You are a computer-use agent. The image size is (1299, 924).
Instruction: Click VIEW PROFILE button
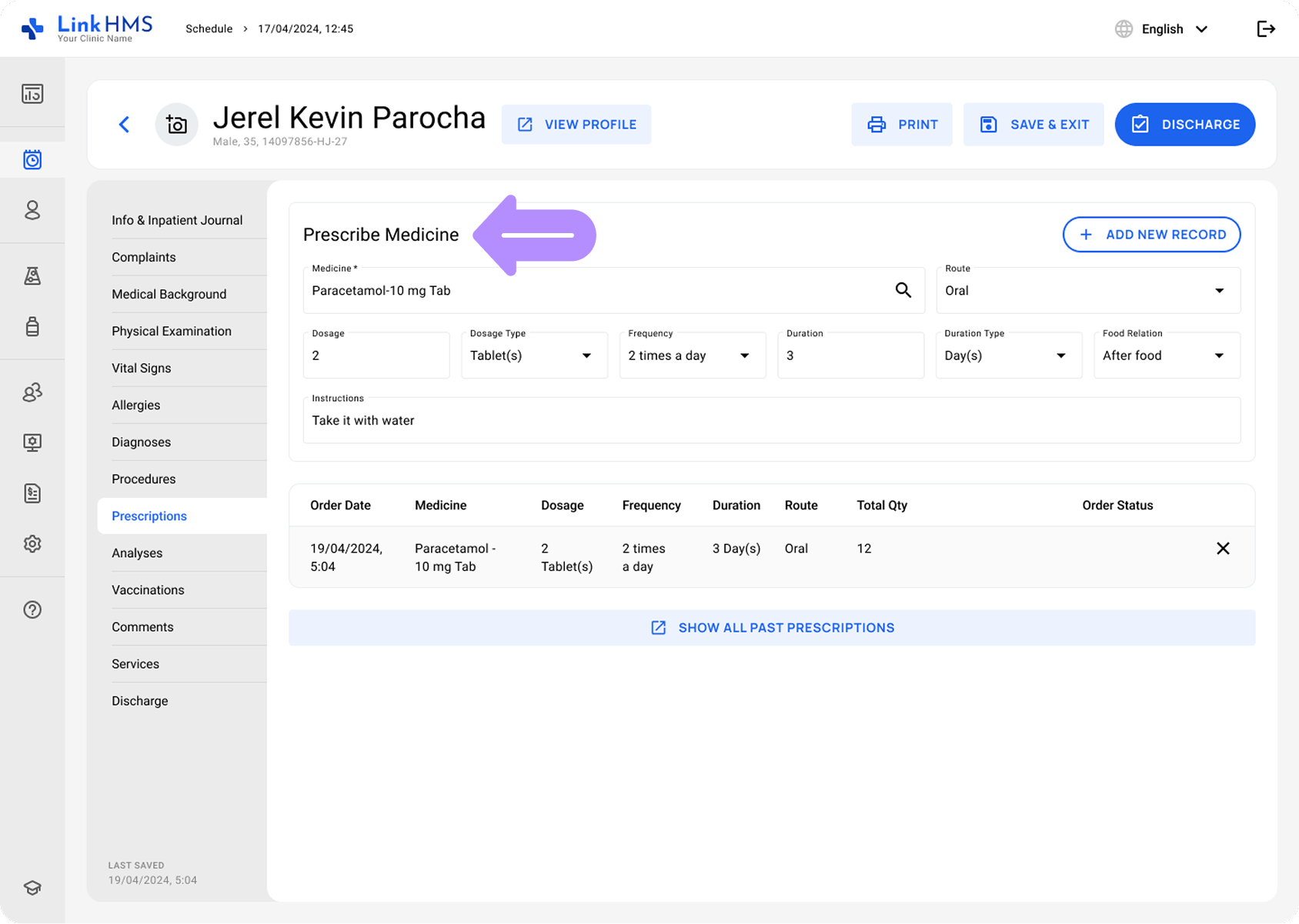pos(576,125)
